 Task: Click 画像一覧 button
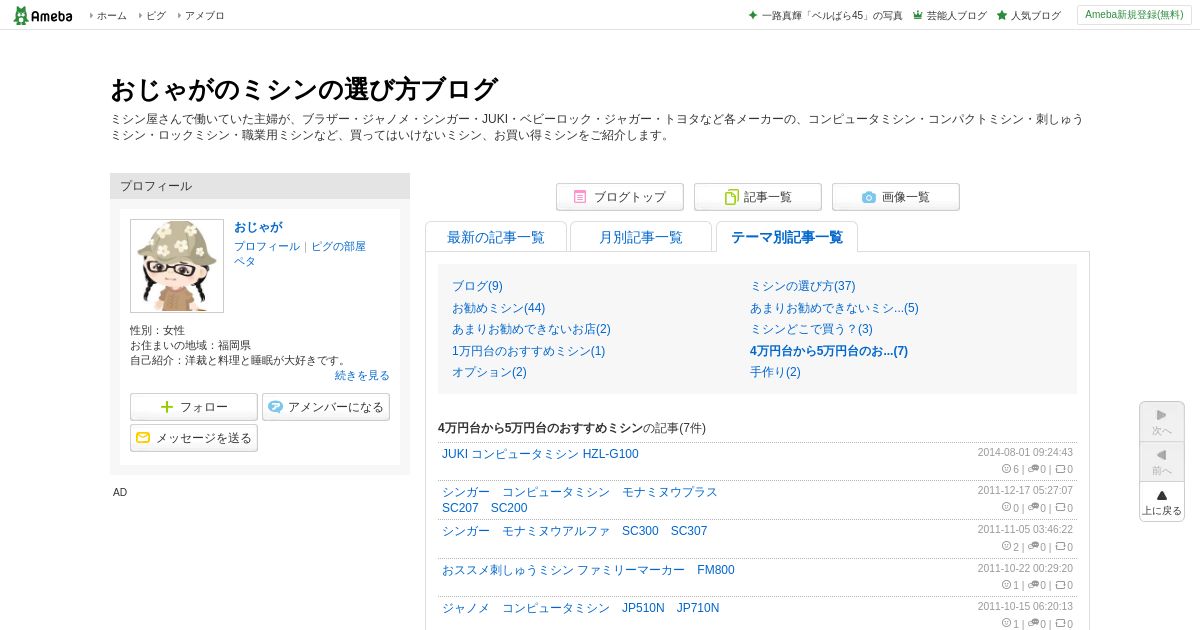point(896,197)
